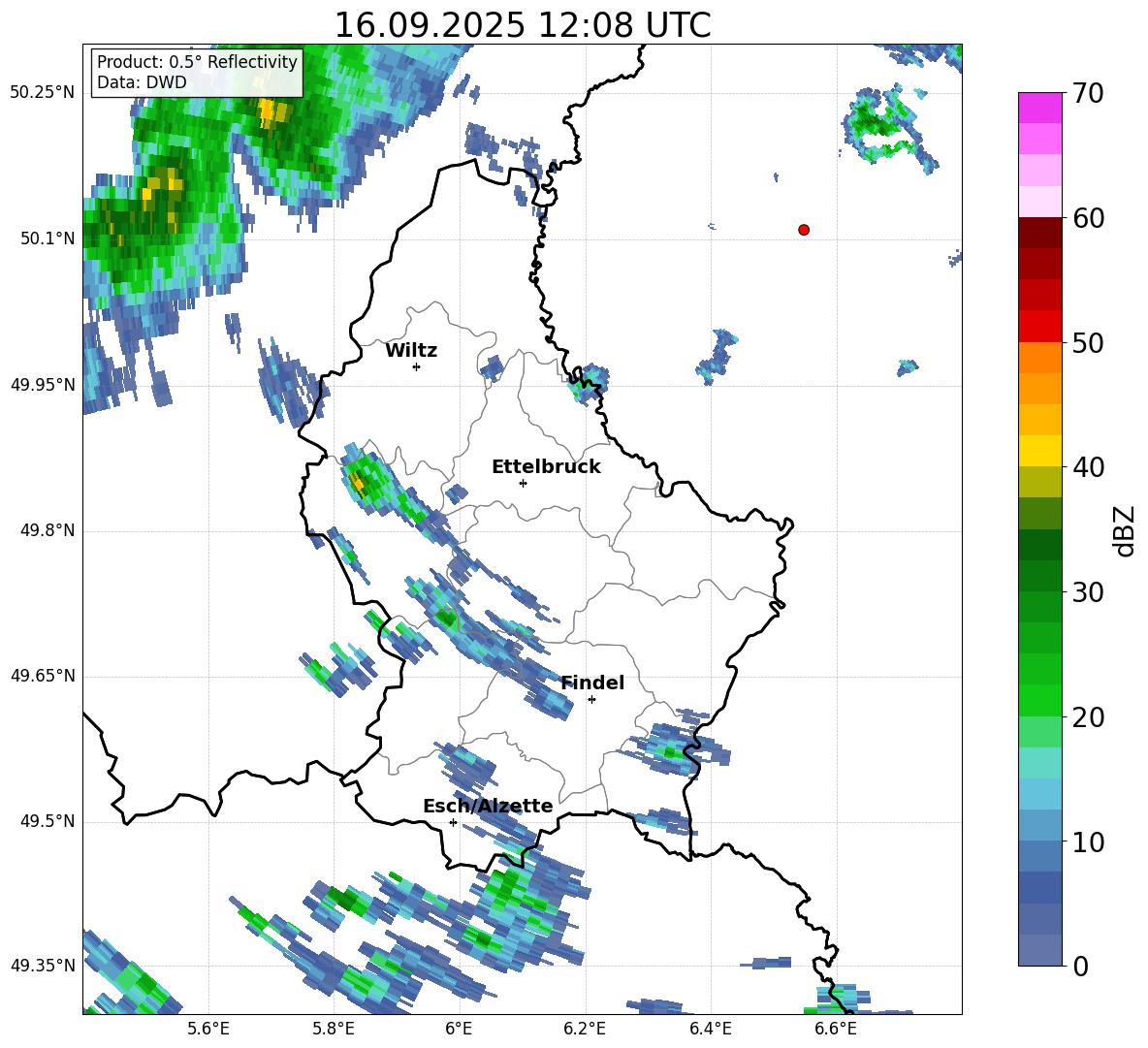Click the red radar site dot
The height and width of the screenshot is (1048, 1148).
pyautogui.click(x=803, y=230)
